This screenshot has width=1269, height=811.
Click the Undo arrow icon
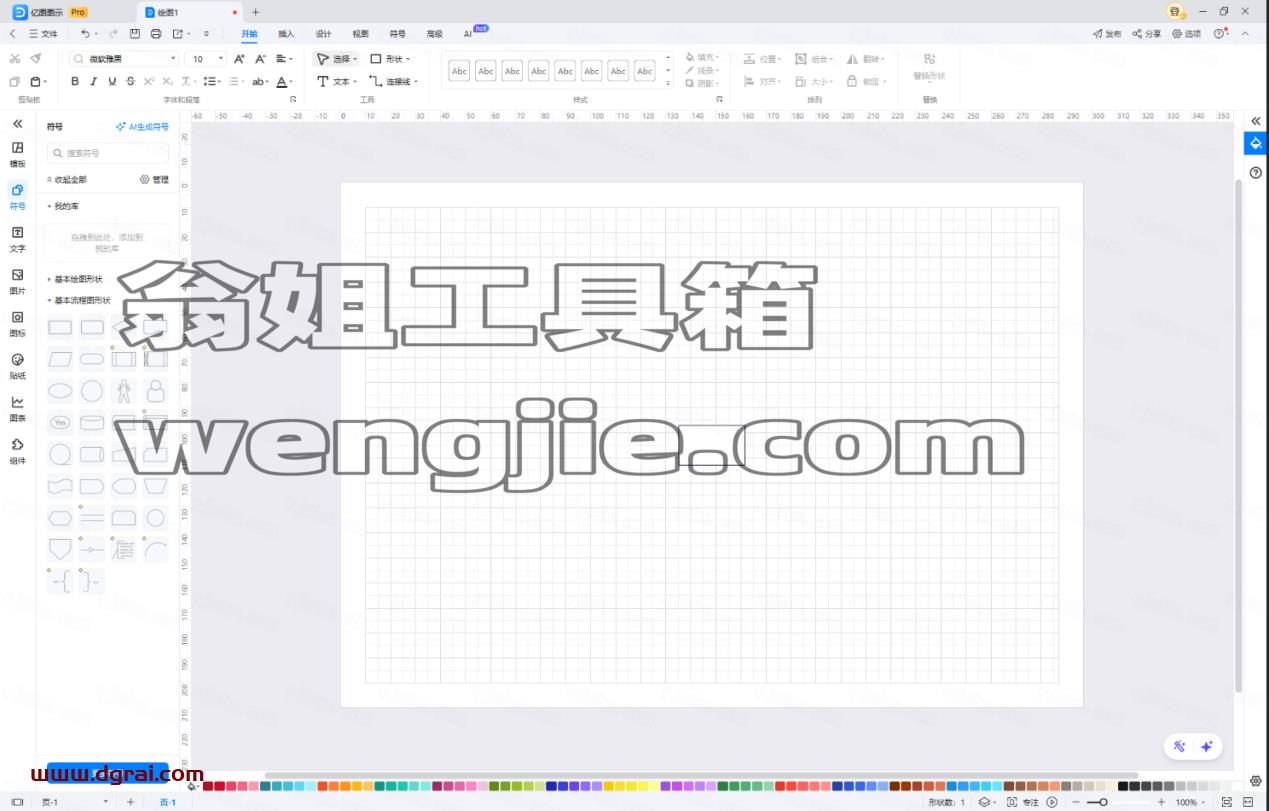coord(86,34)
